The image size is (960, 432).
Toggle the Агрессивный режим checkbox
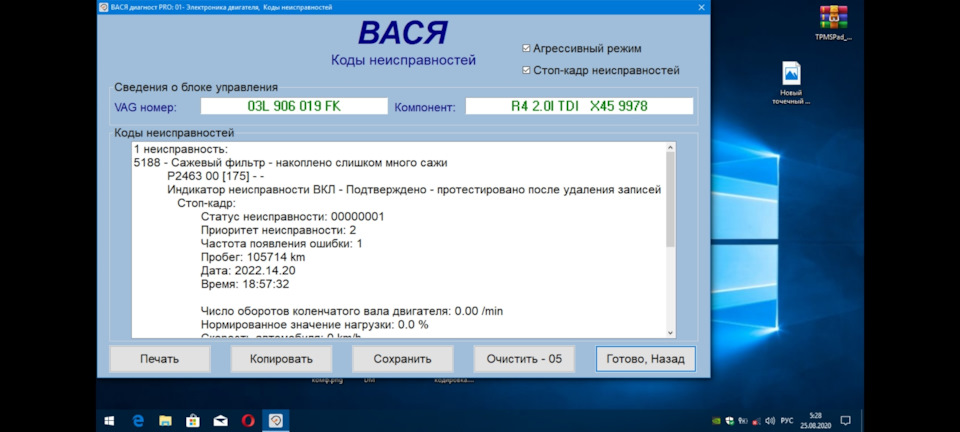(526, 48)
